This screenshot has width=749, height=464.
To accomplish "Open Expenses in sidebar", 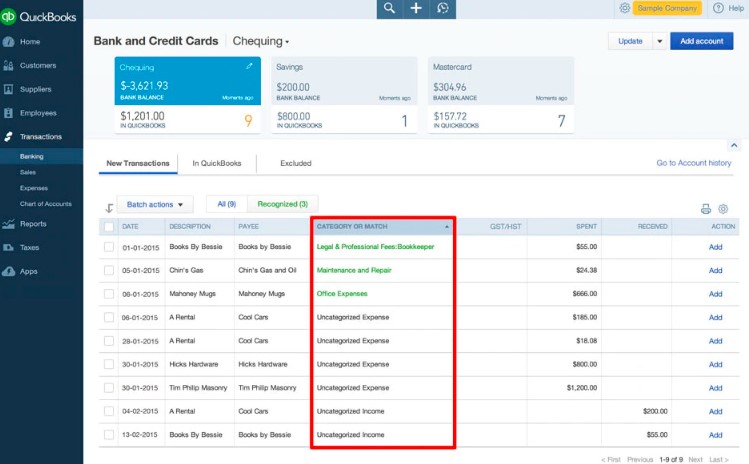I will point(33,188).
